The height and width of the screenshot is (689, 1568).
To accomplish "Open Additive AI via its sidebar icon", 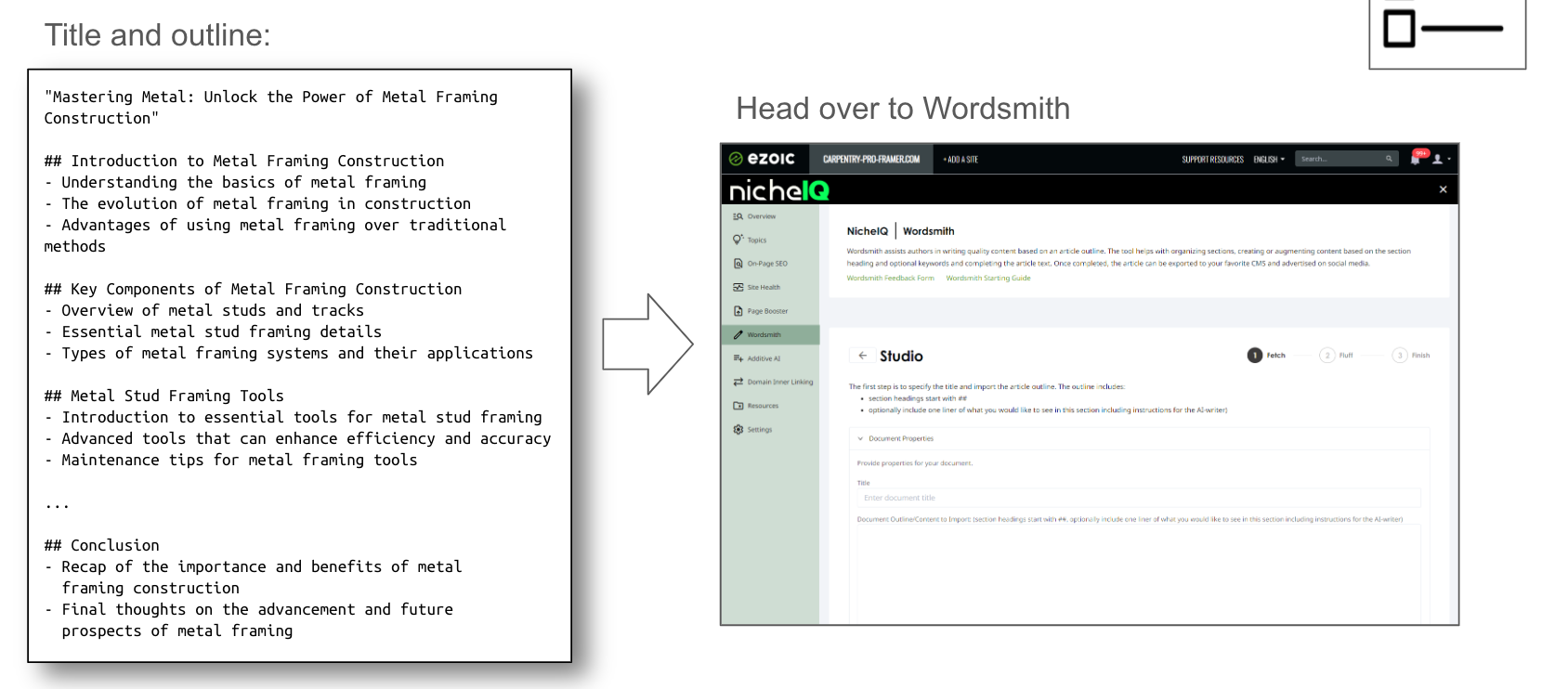I will [738, 358].
